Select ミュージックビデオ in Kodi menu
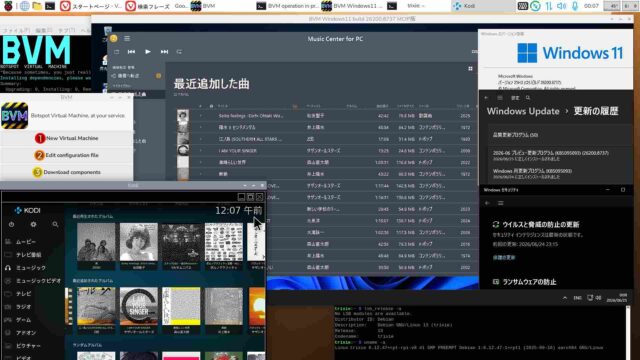The image size is (640, 360). [32, 281]
